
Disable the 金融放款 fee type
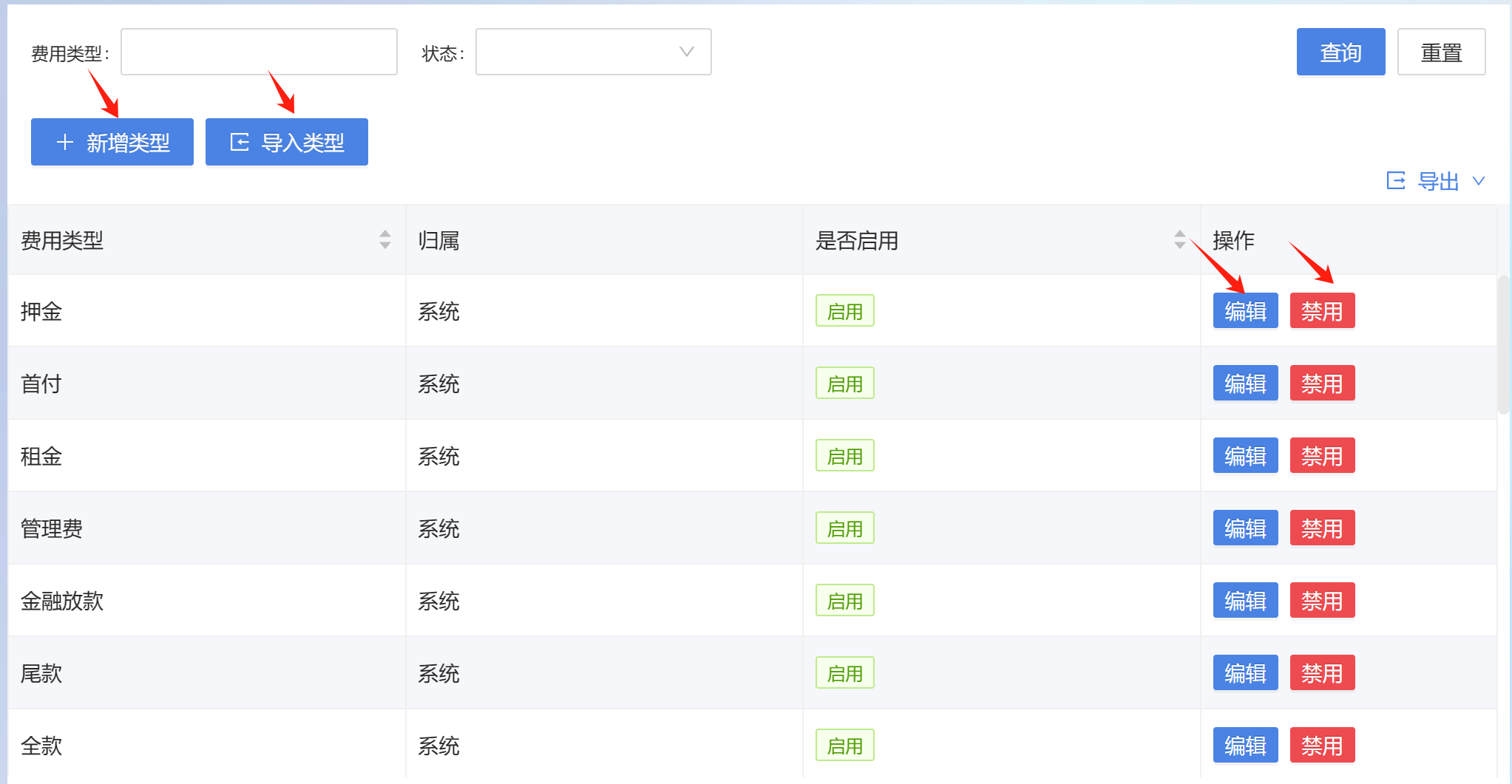pyautogui.click(x=1322, y=601)
